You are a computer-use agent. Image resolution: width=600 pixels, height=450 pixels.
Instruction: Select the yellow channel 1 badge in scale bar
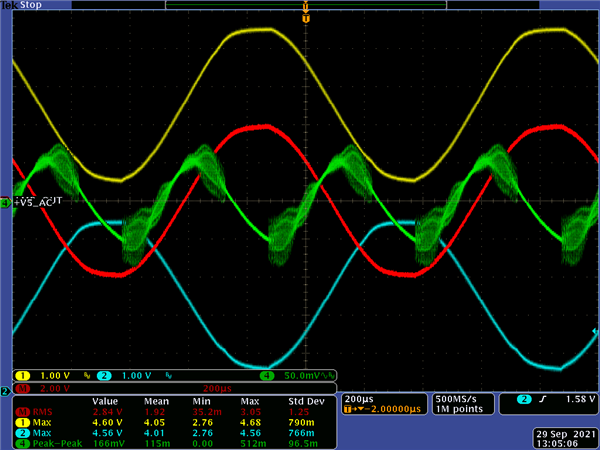pos(23,376)
